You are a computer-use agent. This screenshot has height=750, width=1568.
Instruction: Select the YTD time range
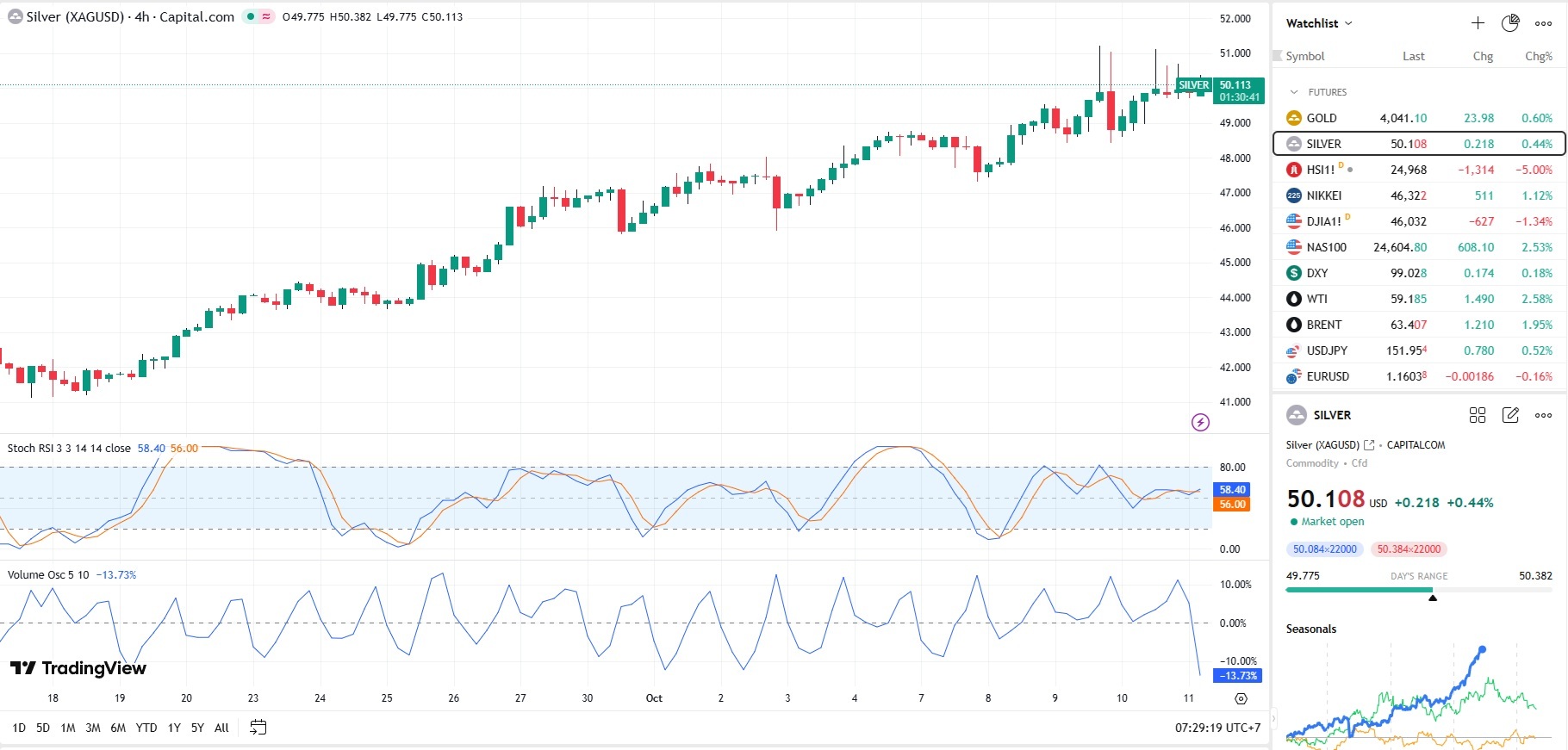point(146,728)
